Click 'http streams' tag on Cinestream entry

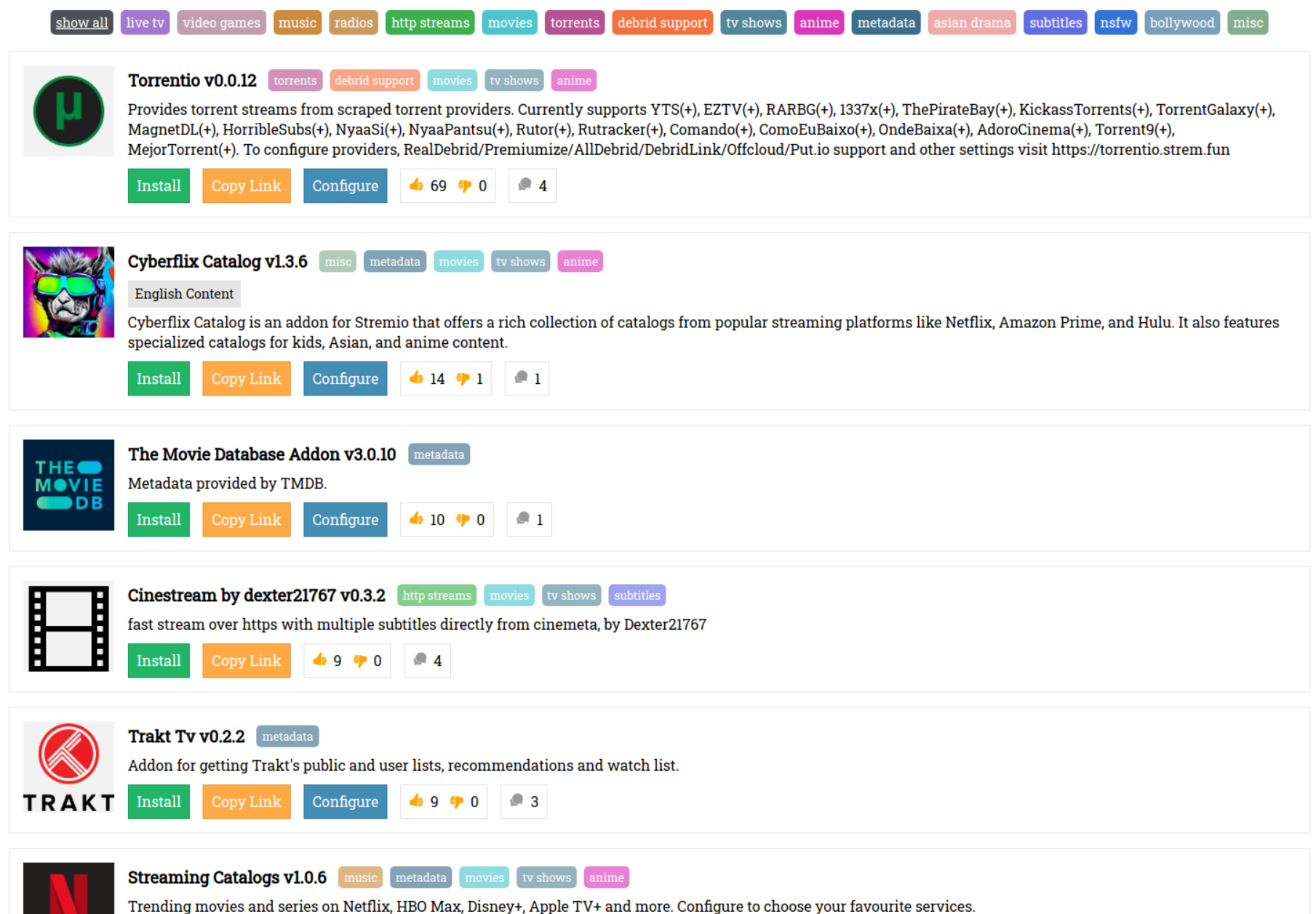tap(436, 596)
